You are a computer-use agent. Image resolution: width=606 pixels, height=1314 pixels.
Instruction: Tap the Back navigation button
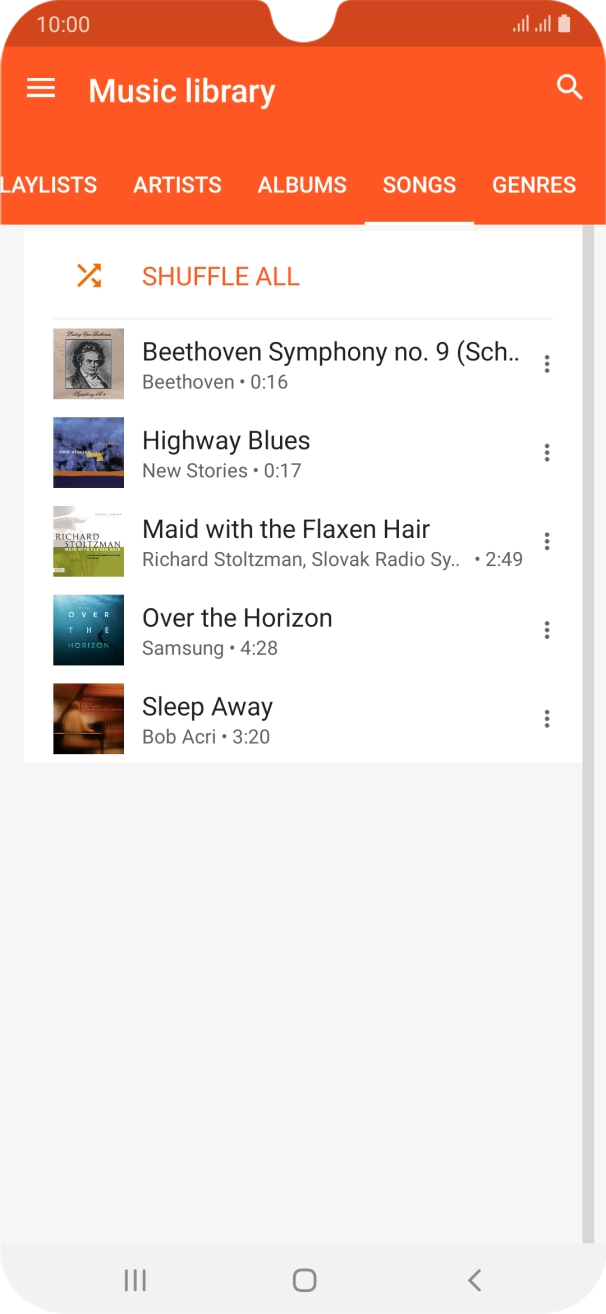tap(473, 1279)
